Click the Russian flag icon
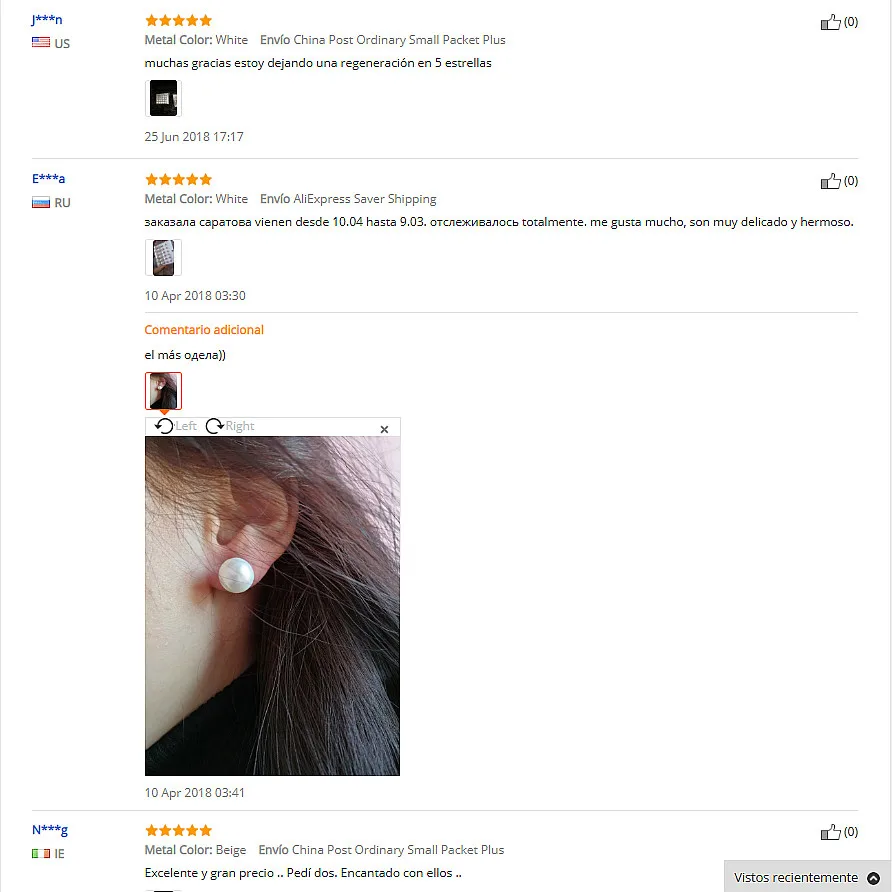892x892 pixels. click(x=41, y=202)
